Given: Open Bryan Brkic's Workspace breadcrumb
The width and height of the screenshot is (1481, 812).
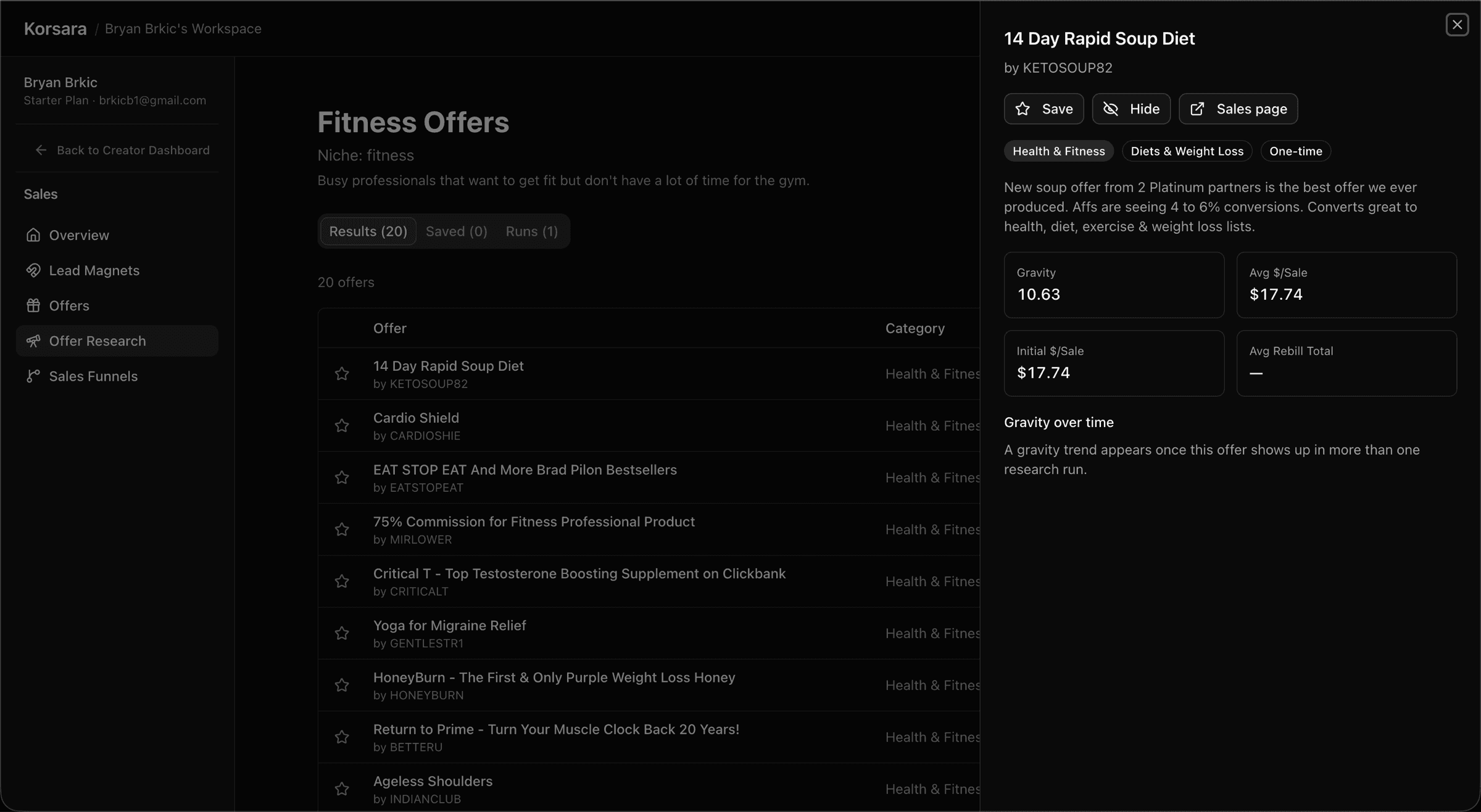Looking at the screenshot, I should point(183,29).
